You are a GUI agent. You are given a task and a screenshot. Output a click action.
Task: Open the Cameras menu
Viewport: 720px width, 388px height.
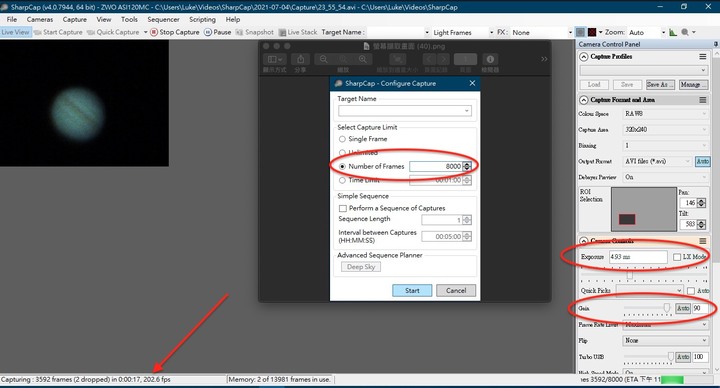(39, 19)
